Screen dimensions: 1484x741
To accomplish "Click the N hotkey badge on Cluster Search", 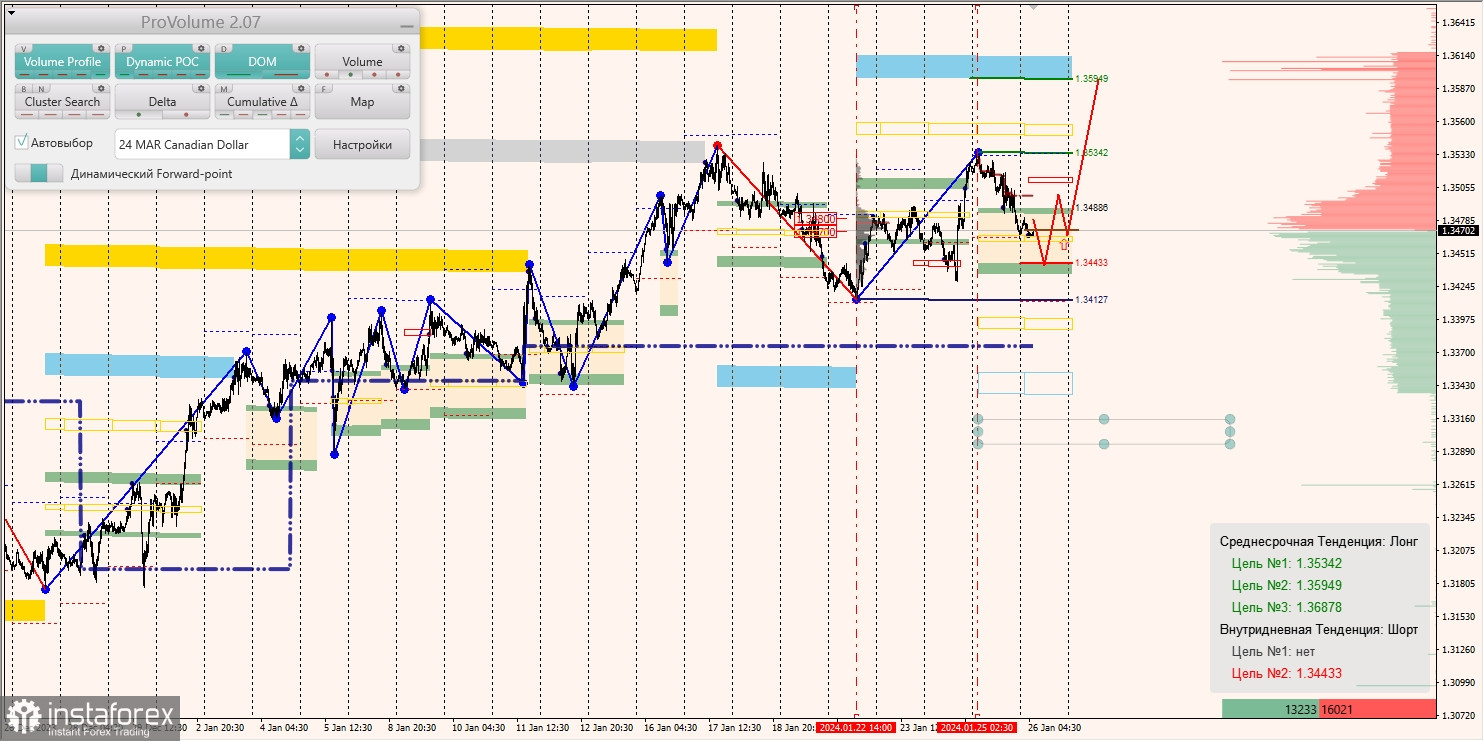I will (x=41, y=89).
